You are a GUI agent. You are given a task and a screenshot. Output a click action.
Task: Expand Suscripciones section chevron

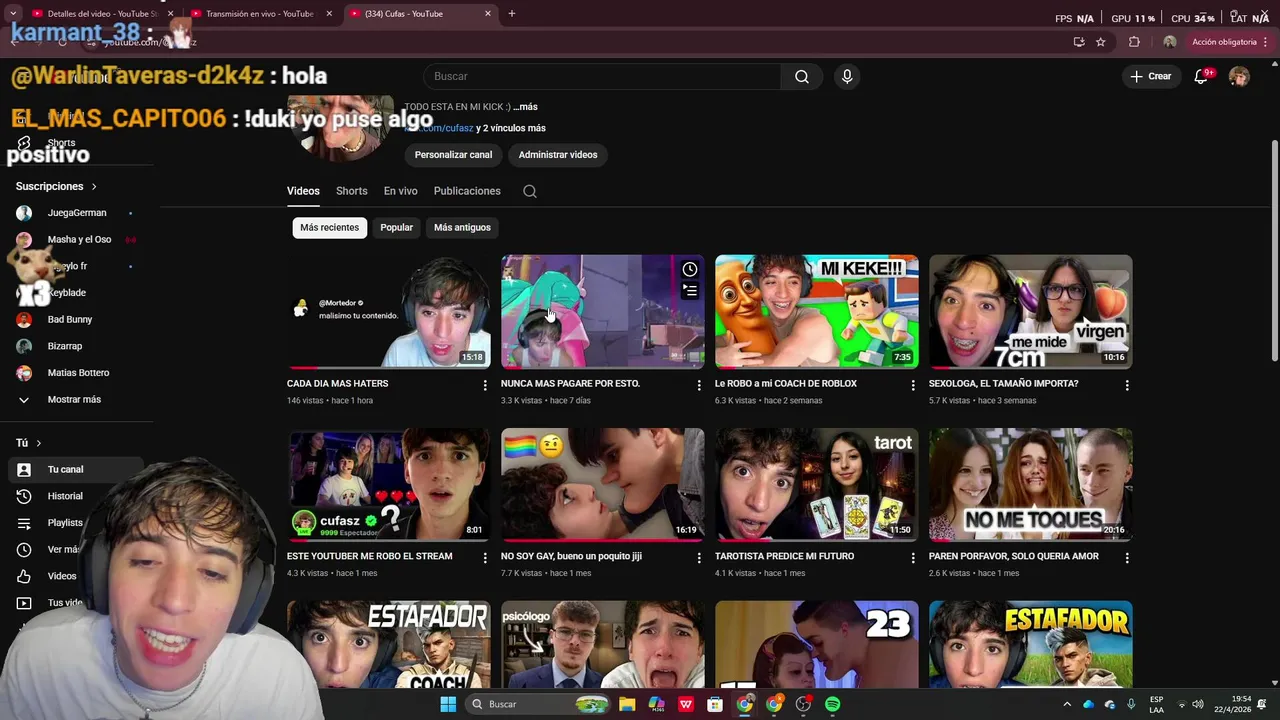[94, 187]
